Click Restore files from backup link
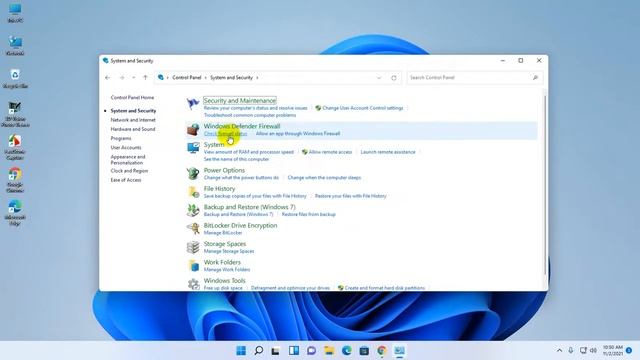The image size is (640, 360). [x=309, y=214]
